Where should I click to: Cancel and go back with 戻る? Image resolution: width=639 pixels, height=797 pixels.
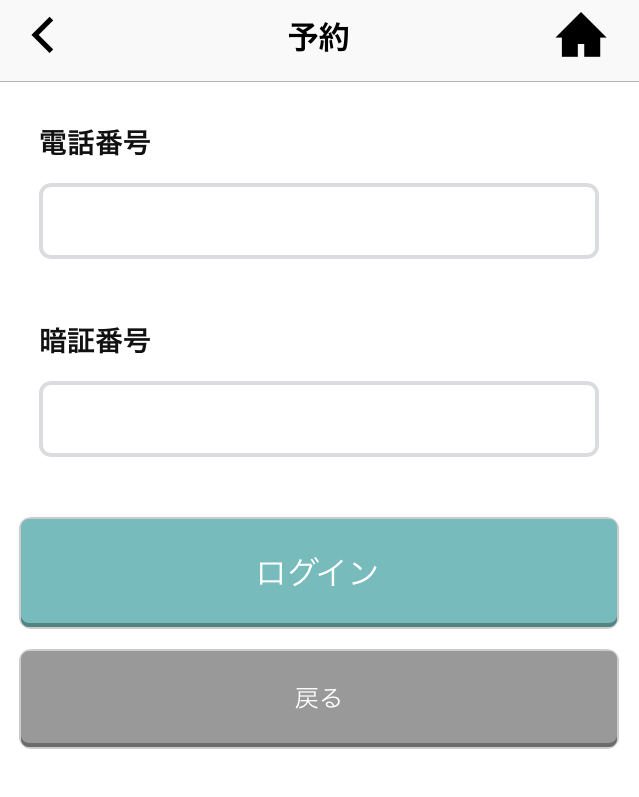pos(319,698)
